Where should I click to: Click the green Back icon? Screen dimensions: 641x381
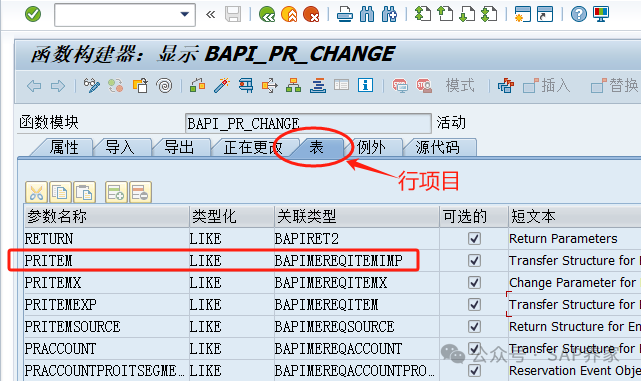[x=267, y=14]
